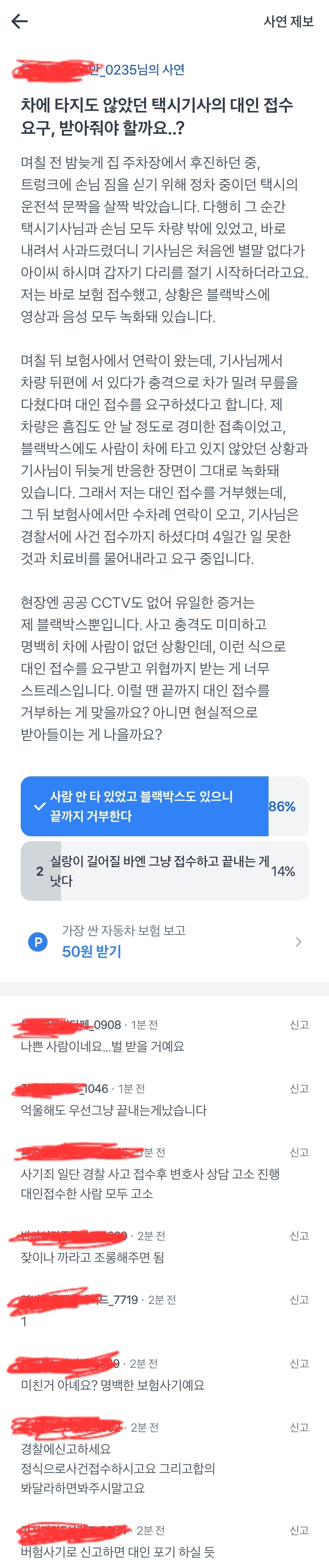Report the comment 나쁜 사람이네요...벌 받을 거예요
Image resolution: width=329 pixels, height=1568 pixels.
(x=299, y=1024)
